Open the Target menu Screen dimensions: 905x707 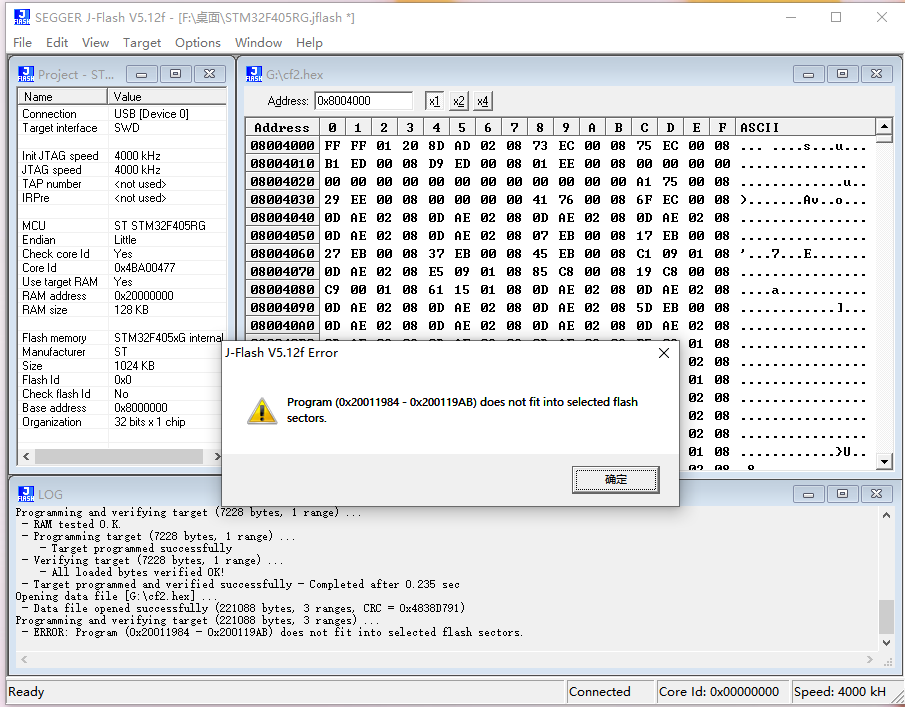pos(142,42)
